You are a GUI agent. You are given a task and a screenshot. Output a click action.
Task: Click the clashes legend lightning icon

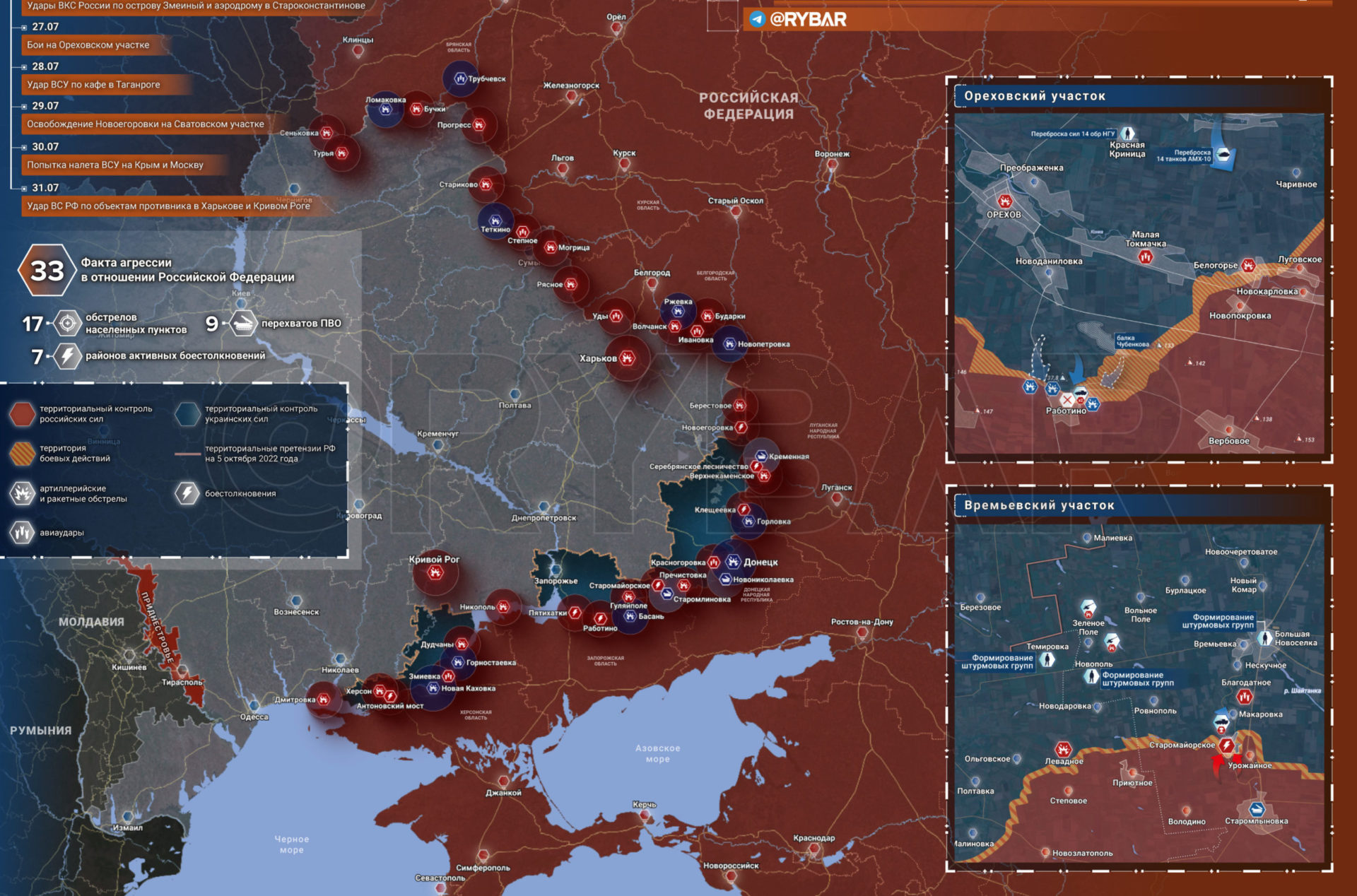pos(187,493)
